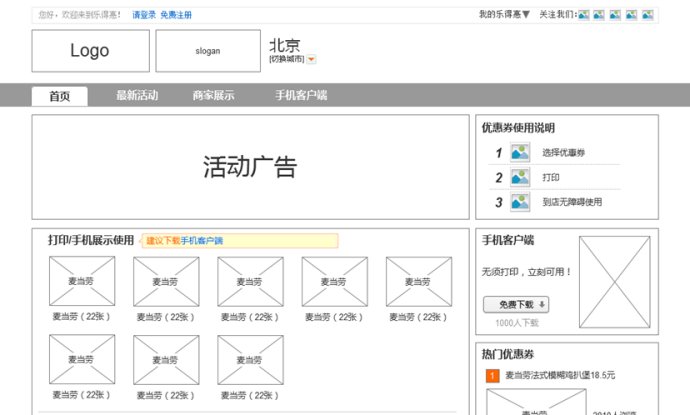Viewport: 690px width, 415px height.
Task: Go to the 手机客户端 nav tab
Action: point(301,96)
